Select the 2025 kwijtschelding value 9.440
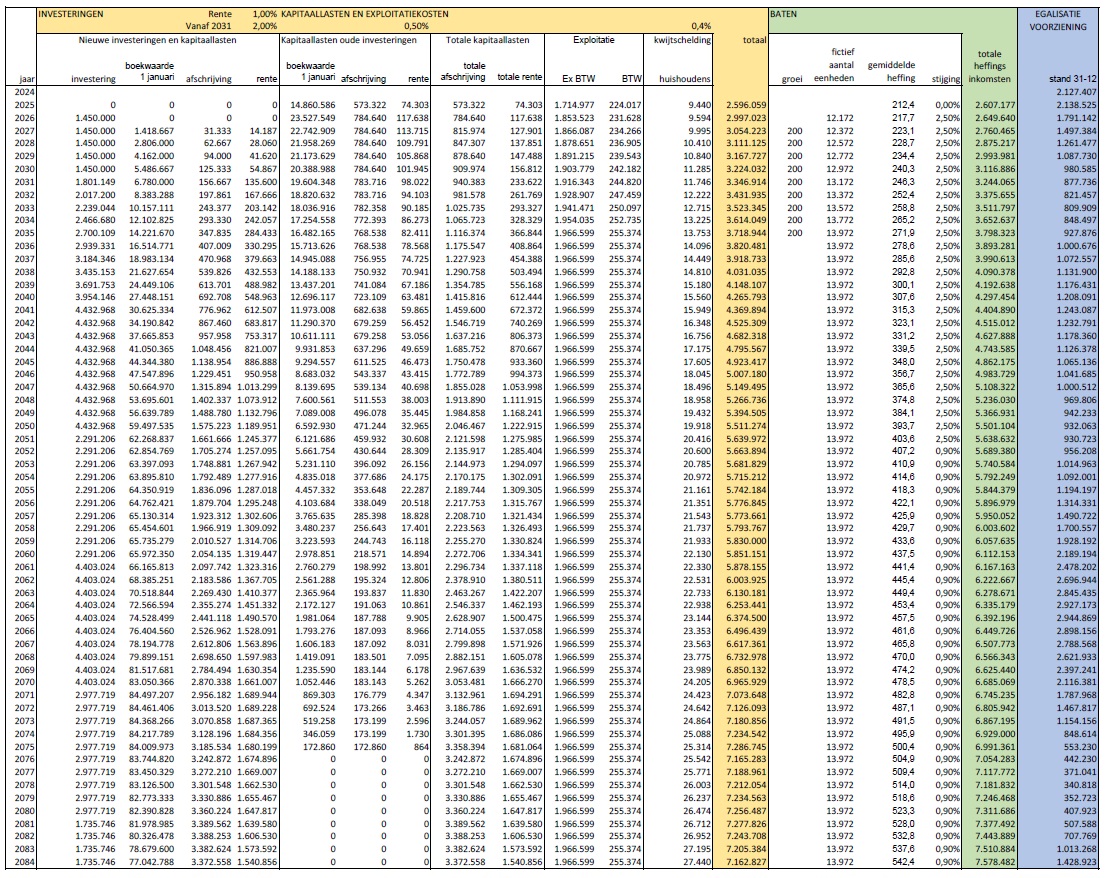This screenshot has width=1106, height=878. click(700, 105)
